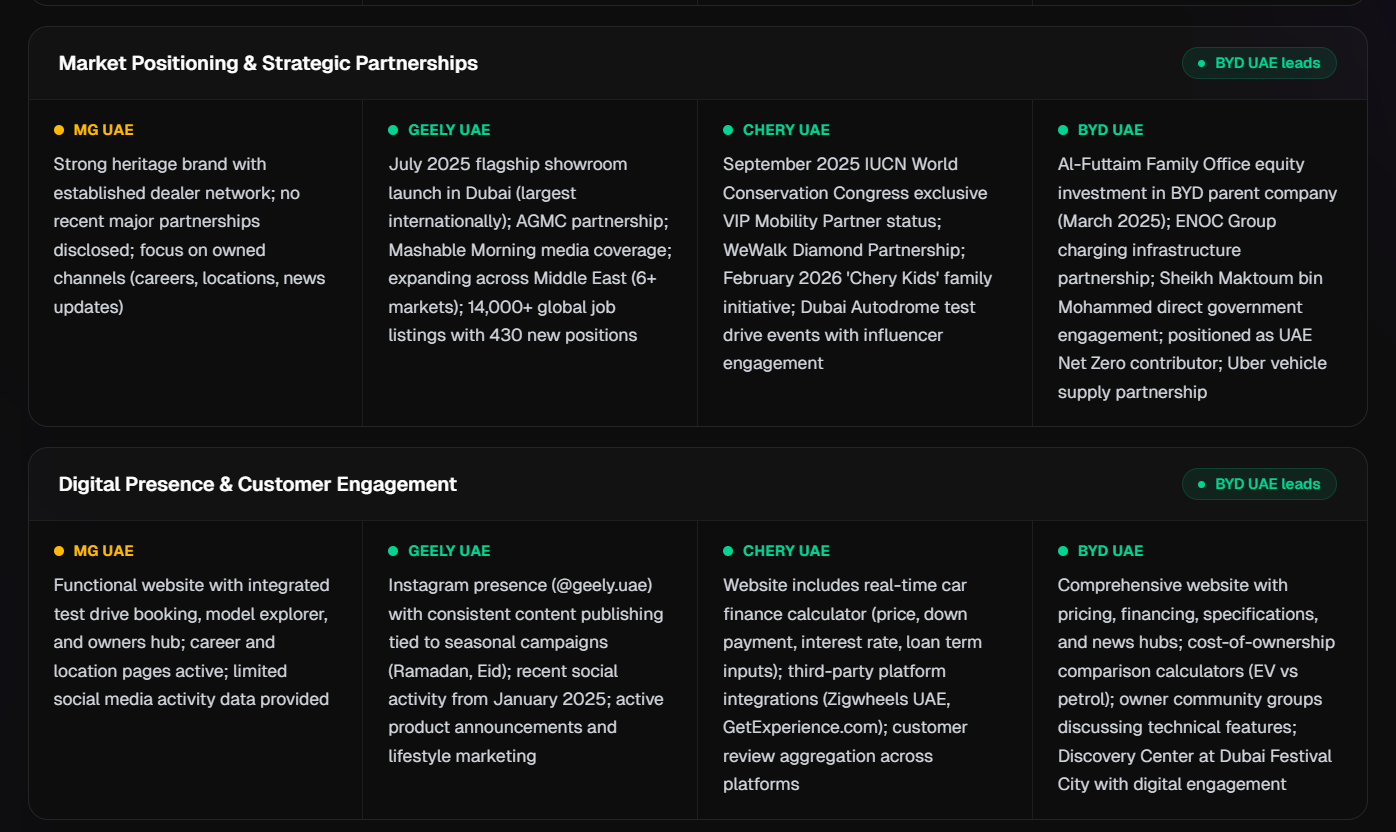Click the yellow dot beside MG UAE in Digital Presence
1396x832 pixels.
point(59,551)
